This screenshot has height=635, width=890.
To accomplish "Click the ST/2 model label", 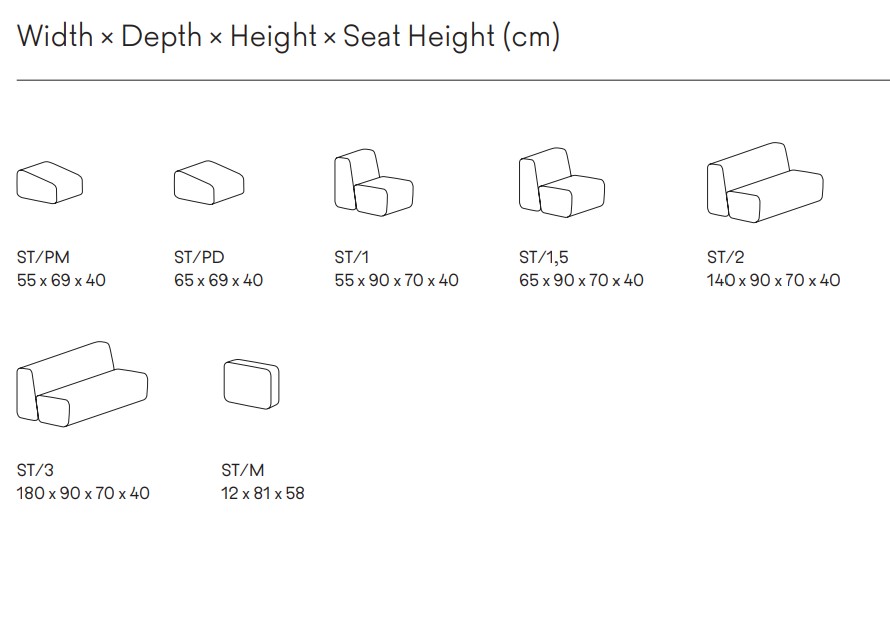I will pyautogui.click(x=725, y=257).
